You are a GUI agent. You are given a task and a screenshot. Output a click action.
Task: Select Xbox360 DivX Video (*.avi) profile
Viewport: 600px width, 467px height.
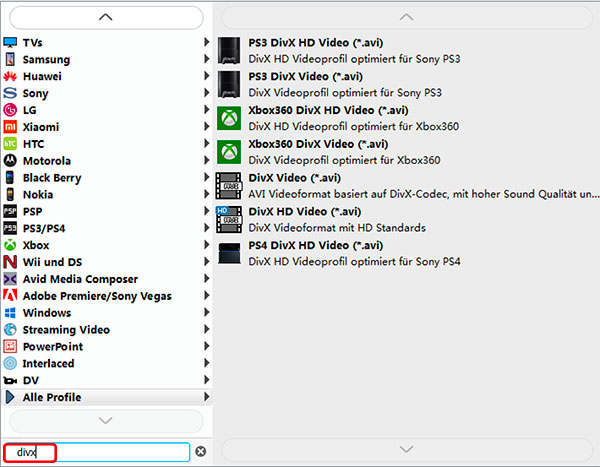[x=406, y=152]
